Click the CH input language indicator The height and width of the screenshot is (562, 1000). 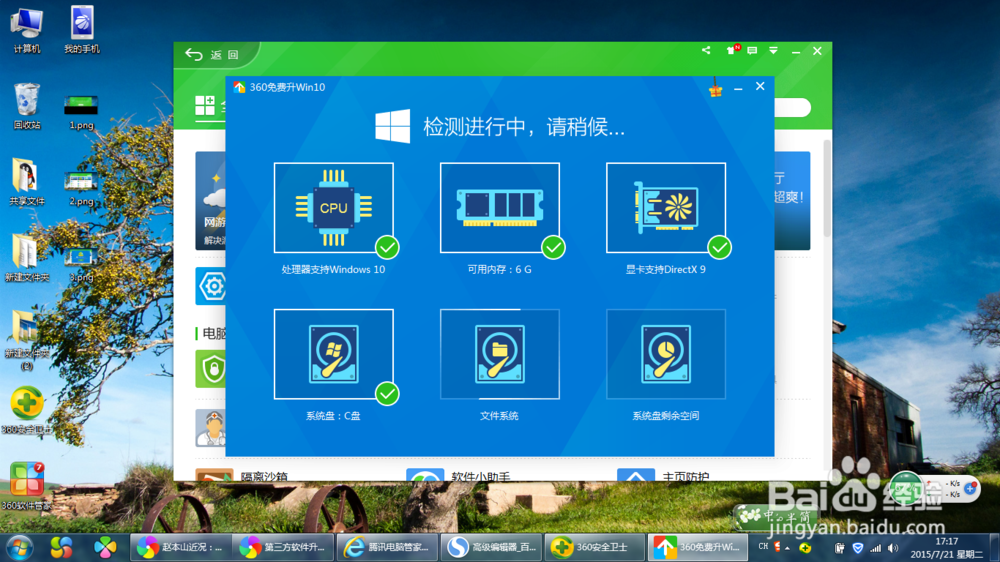[763, 547]
